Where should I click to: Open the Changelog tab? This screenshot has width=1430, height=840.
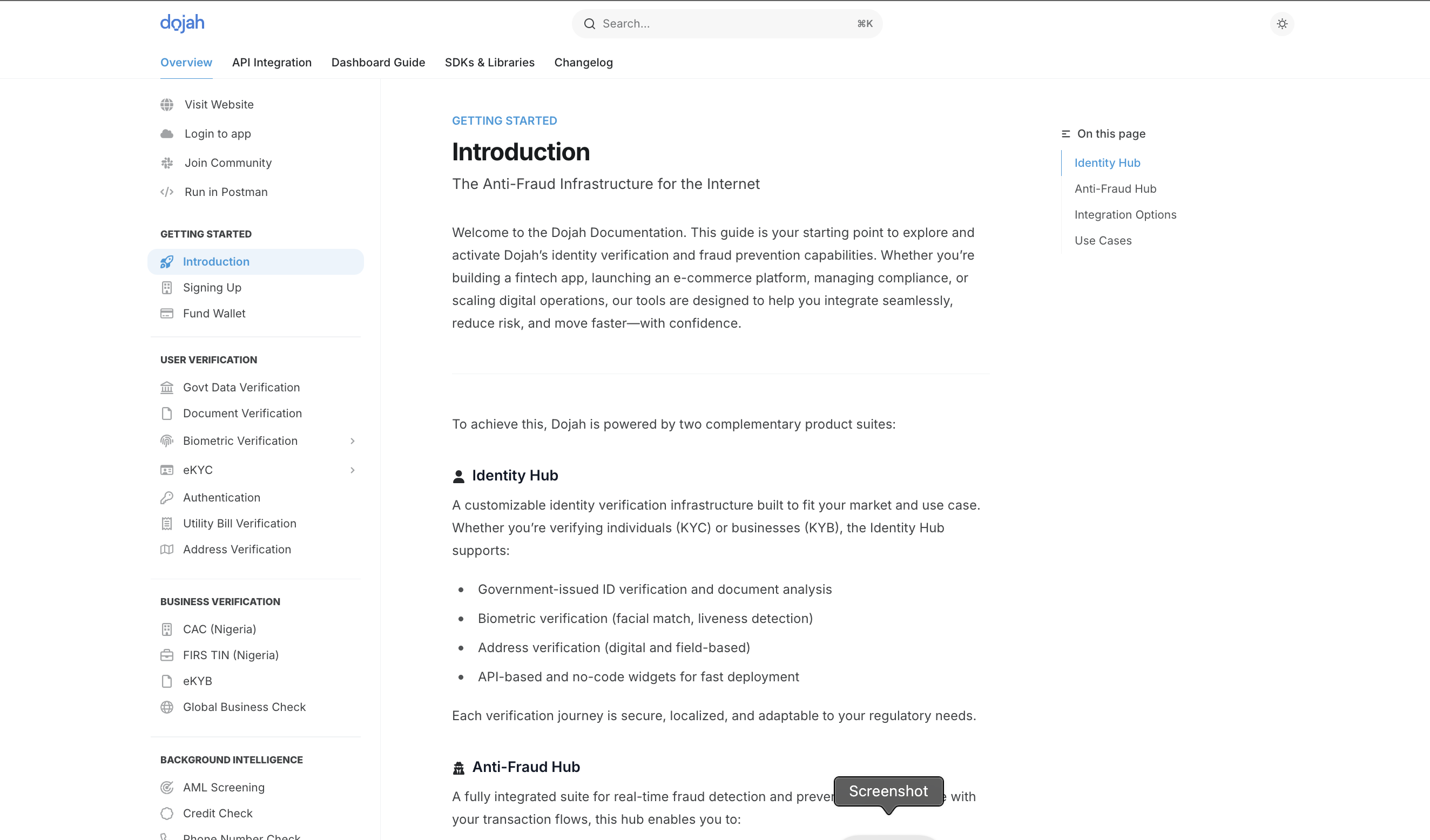tap(583, 63)
